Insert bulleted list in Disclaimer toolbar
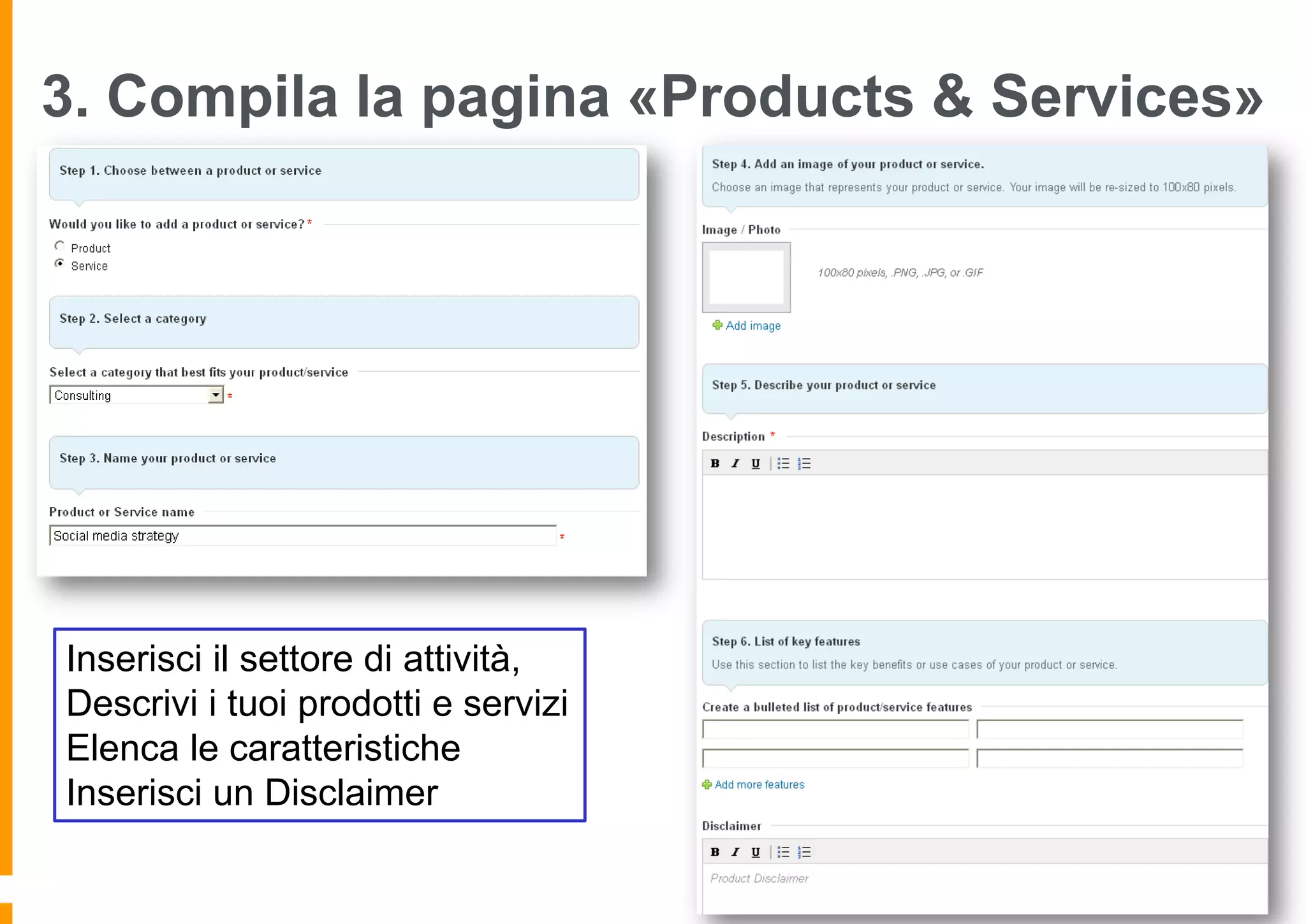This screenshot has height=924, width=1306. click(x=783, y=852)
